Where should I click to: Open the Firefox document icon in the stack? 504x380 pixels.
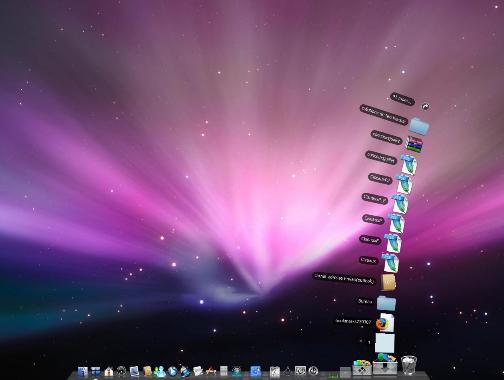coord(385,323)
